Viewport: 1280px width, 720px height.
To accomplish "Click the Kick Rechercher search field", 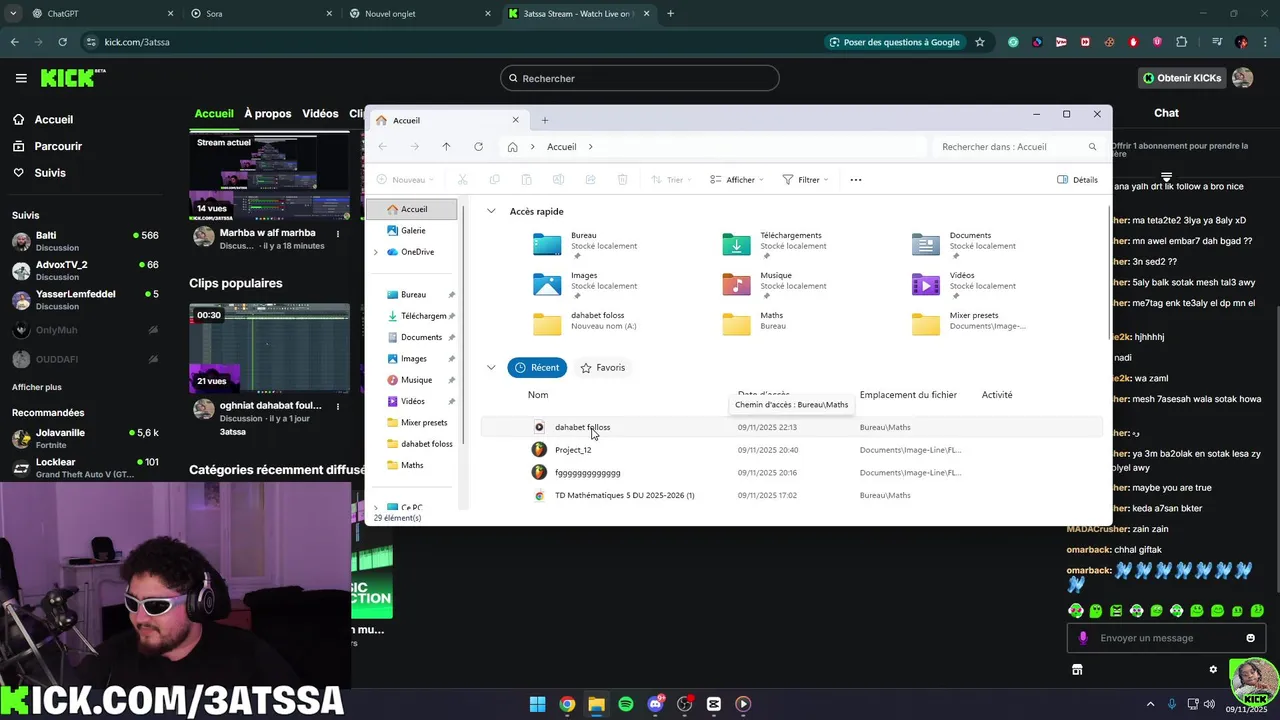I will (640, 78).
